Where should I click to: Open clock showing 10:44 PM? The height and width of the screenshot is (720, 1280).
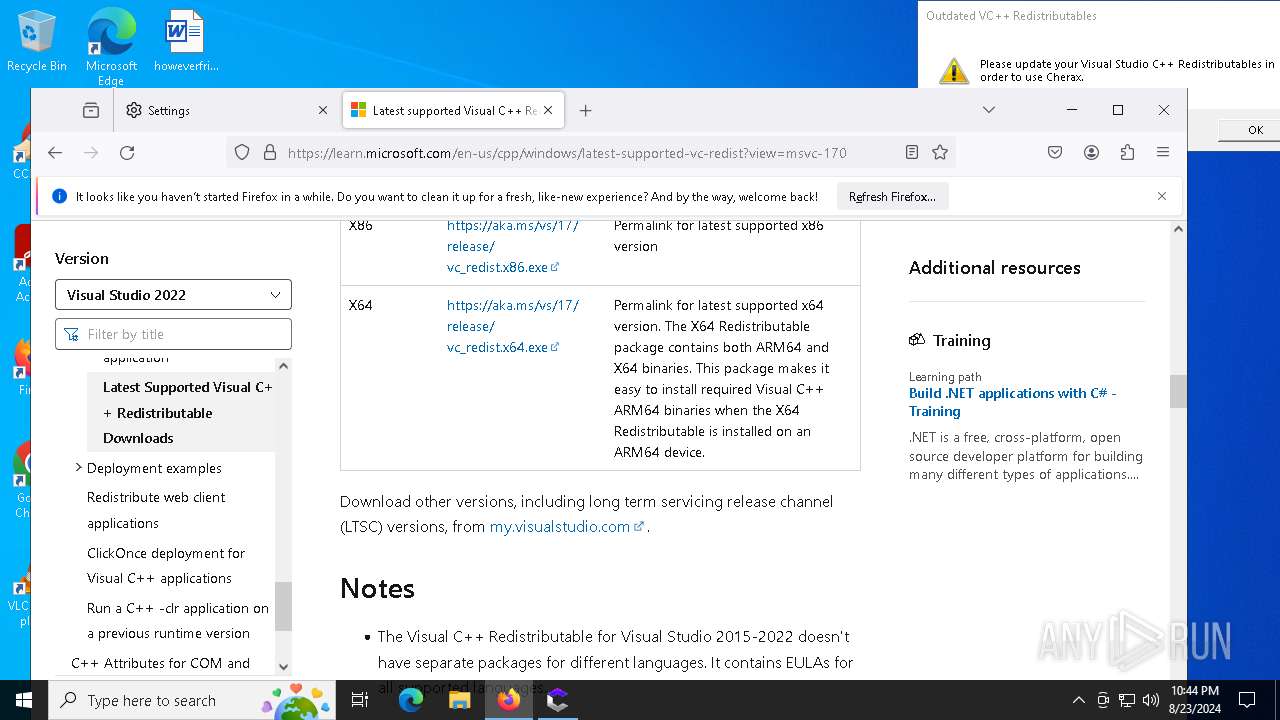1194,700
